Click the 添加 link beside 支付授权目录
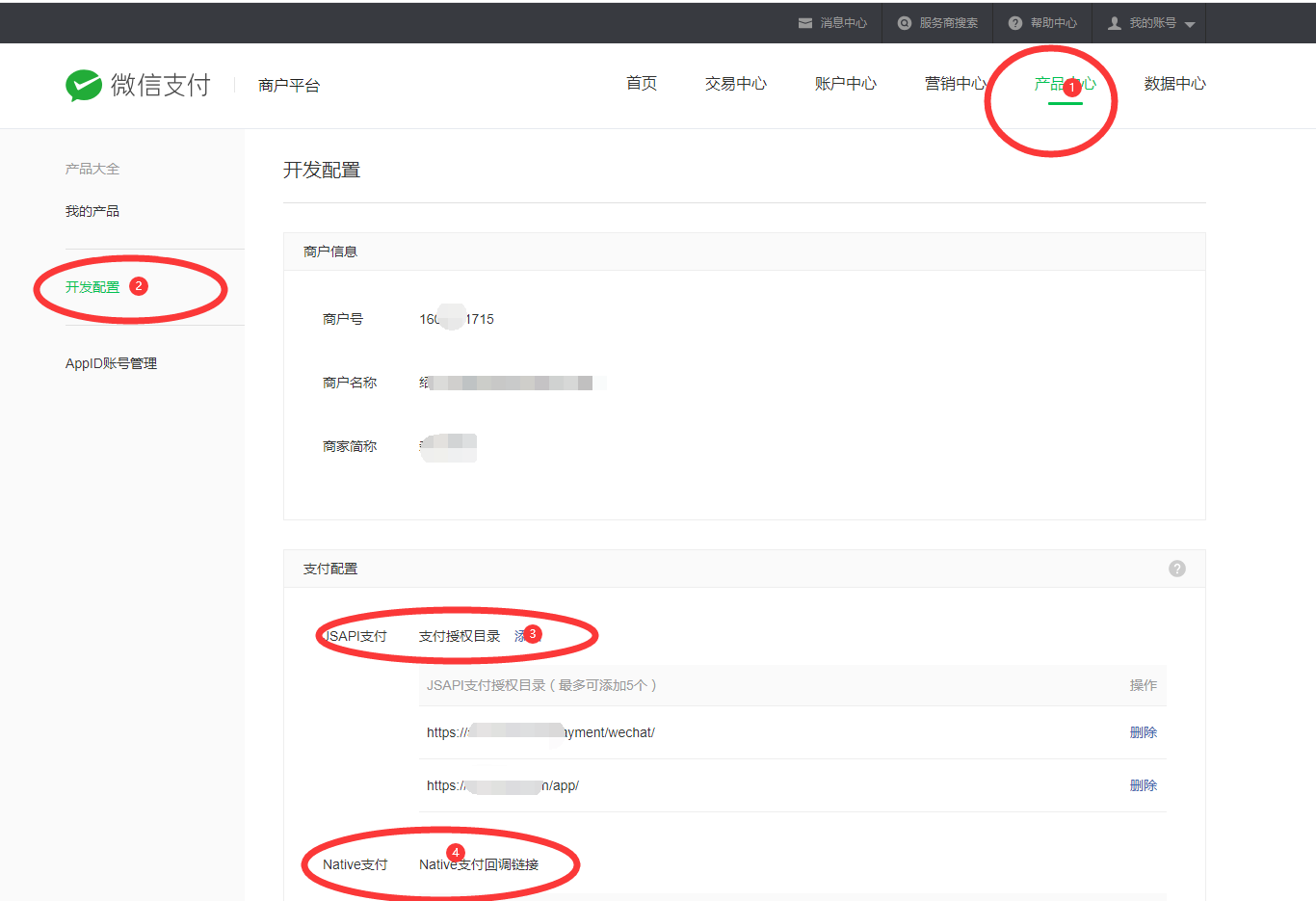This screenshot has width=1316, height=901. pos(527,636)
